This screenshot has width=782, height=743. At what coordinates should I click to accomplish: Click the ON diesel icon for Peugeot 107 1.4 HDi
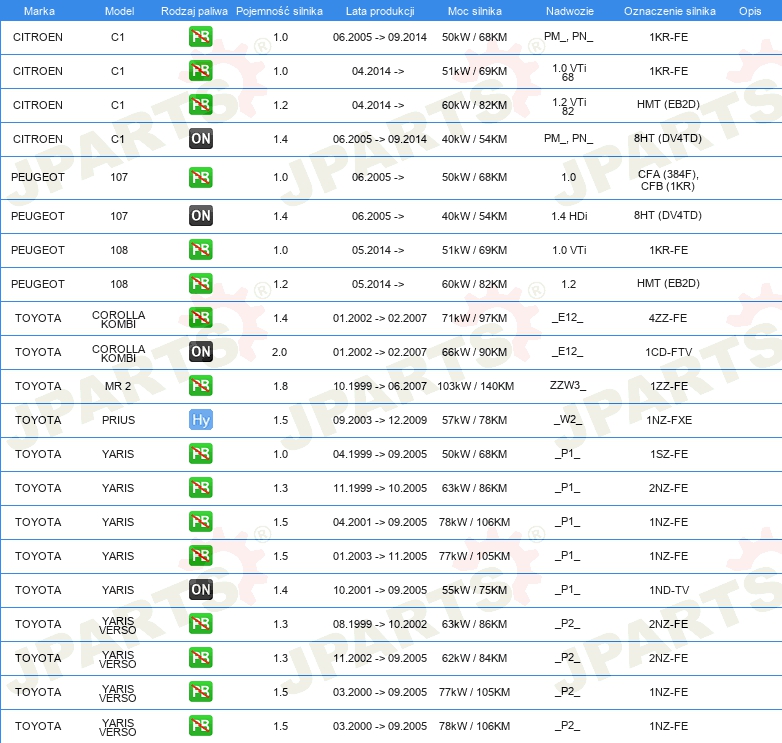[200, 215]
